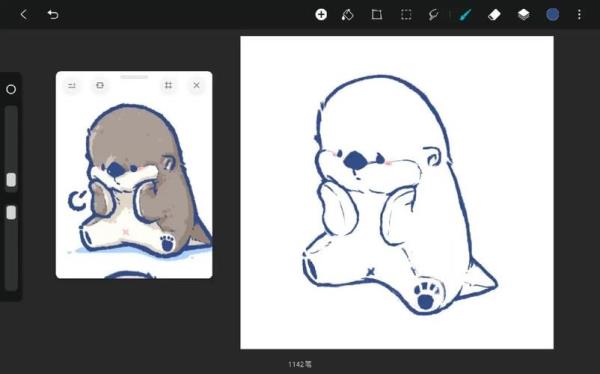
Task: Select the transform tool
Action: coord(377,15)
